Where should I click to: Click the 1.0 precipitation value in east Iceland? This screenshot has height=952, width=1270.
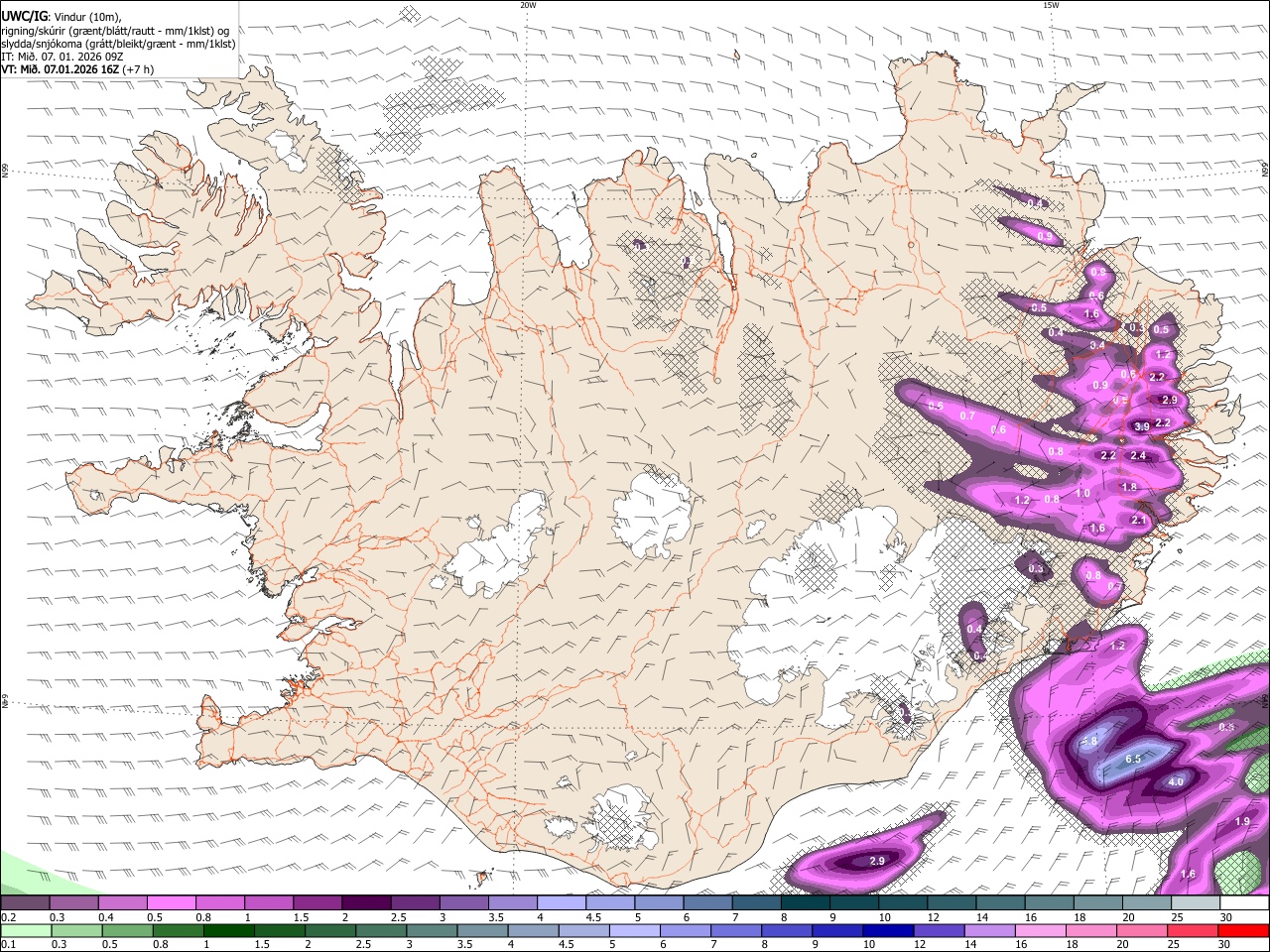pos(1082,493)
